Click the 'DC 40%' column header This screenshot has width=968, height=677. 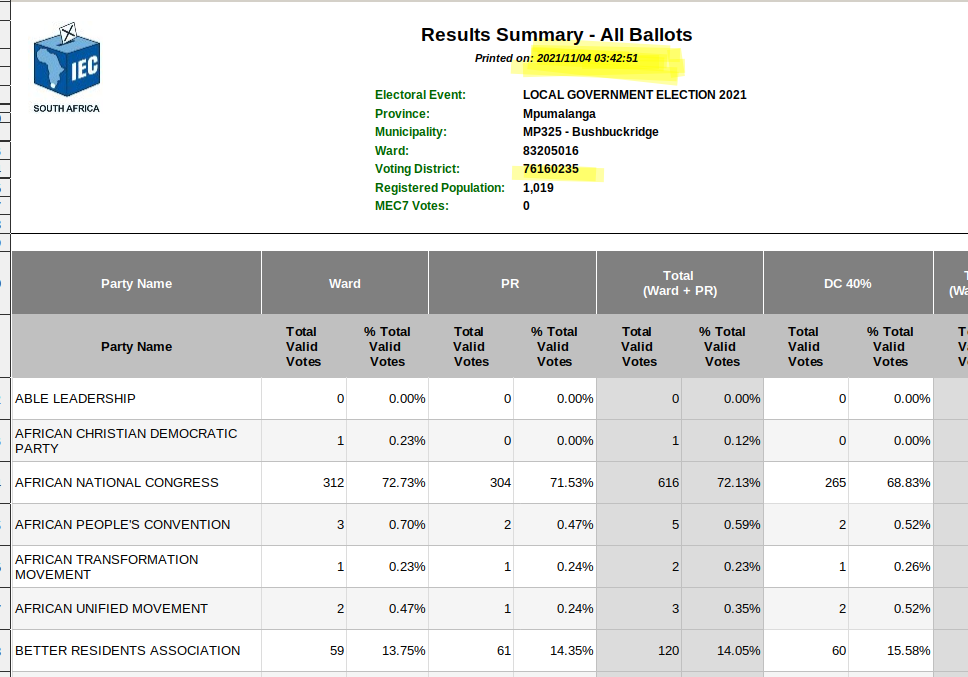pos(848,283)
